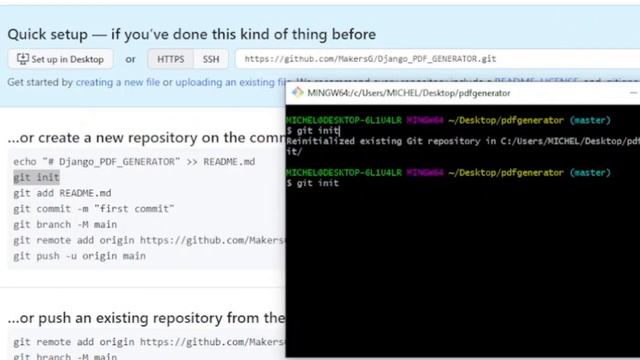640x360 pixels.
Task: Click the git push -u origin main line
Action: [x=80, y=256]
